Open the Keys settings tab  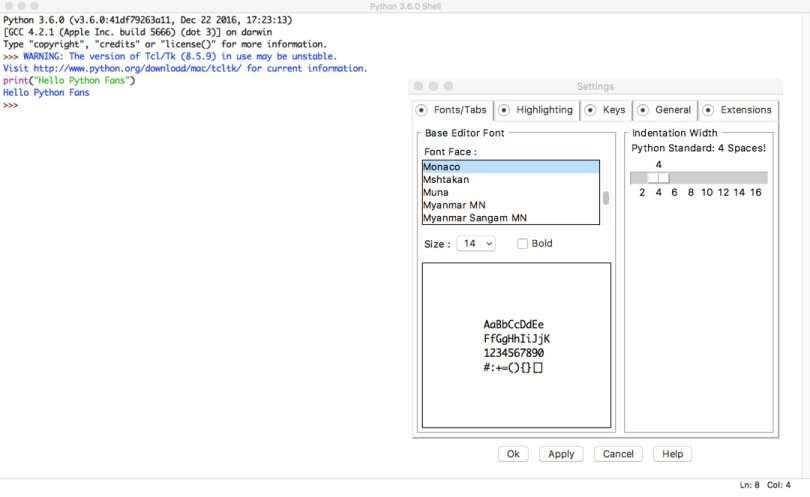(606, 110)
